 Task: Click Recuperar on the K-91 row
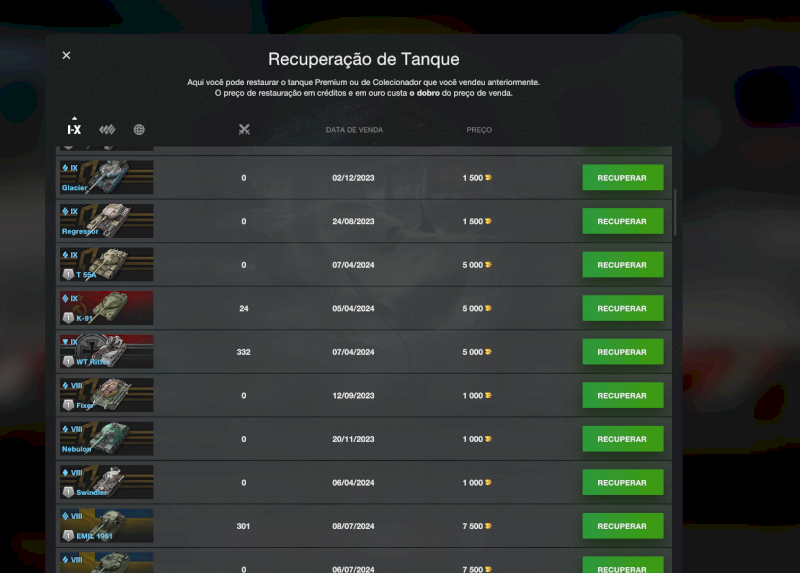pos(622,308)
